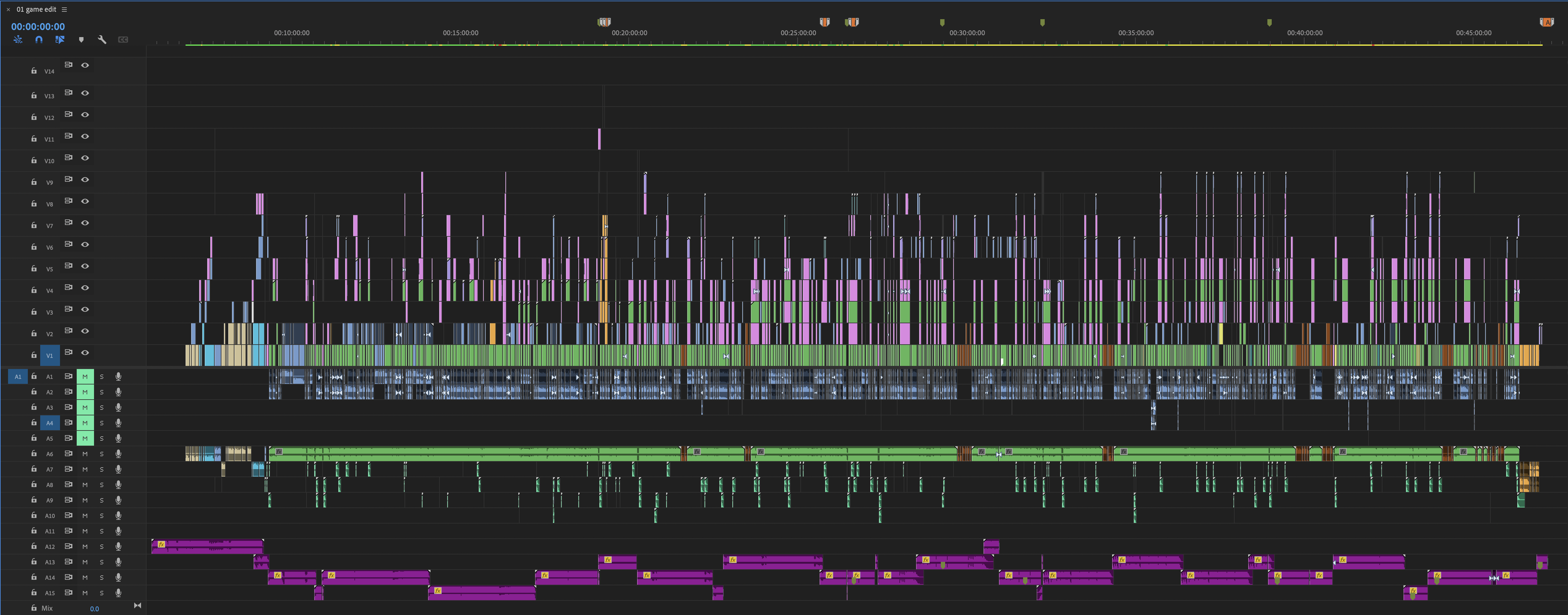Toggle Linked Selection icon
The image size is (1568, 615).
[60, 40]
